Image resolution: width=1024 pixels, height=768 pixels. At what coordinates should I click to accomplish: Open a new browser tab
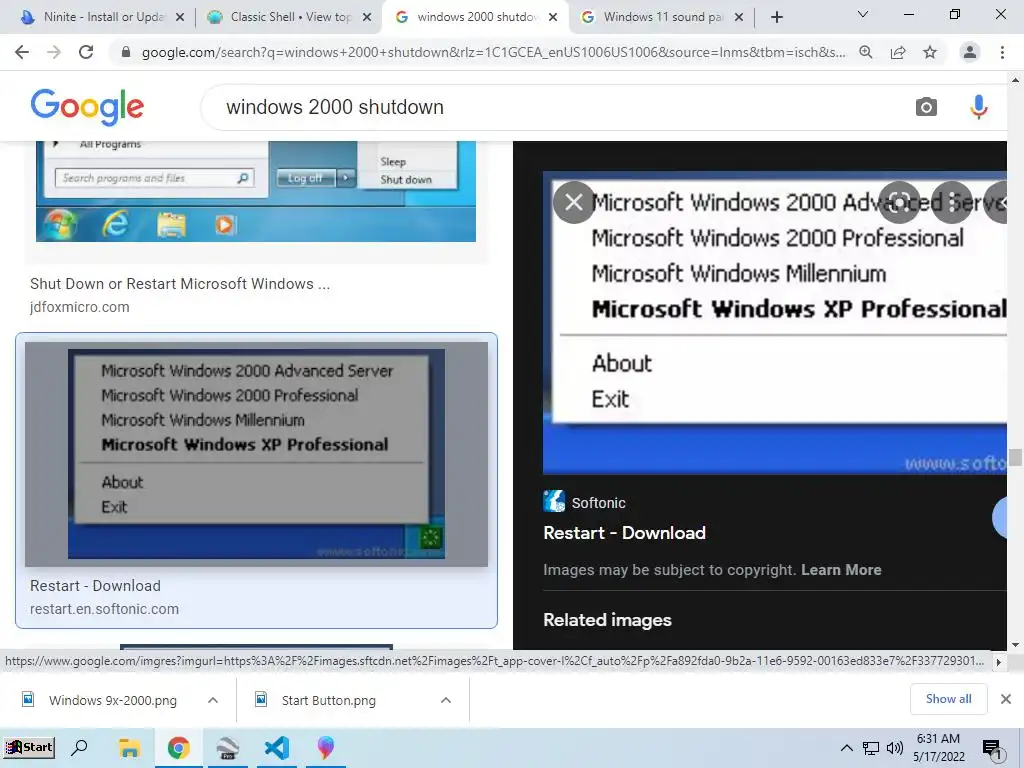pyautogui.click(x=776, y=18)
